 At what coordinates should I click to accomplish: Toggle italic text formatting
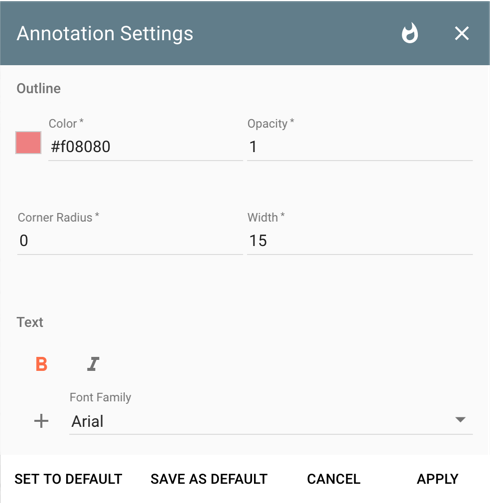pos(93,364)
